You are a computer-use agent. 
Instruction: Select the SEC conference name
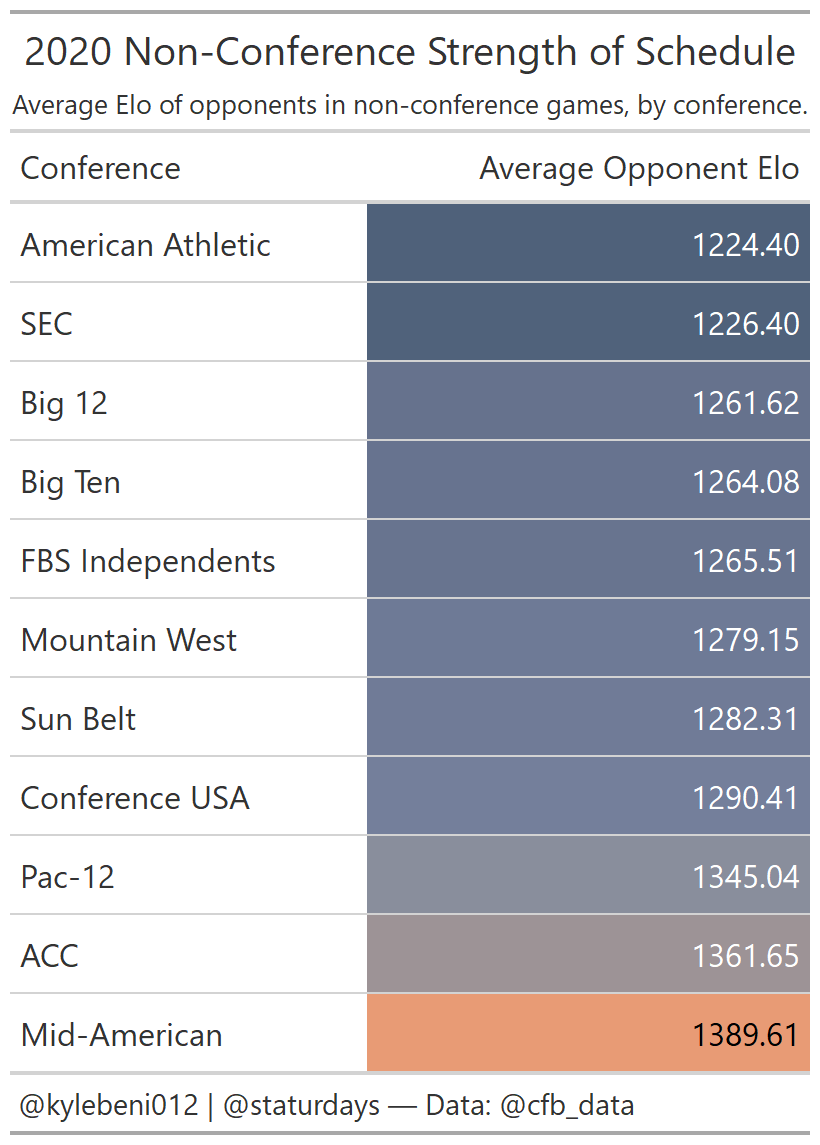(46, 324)
